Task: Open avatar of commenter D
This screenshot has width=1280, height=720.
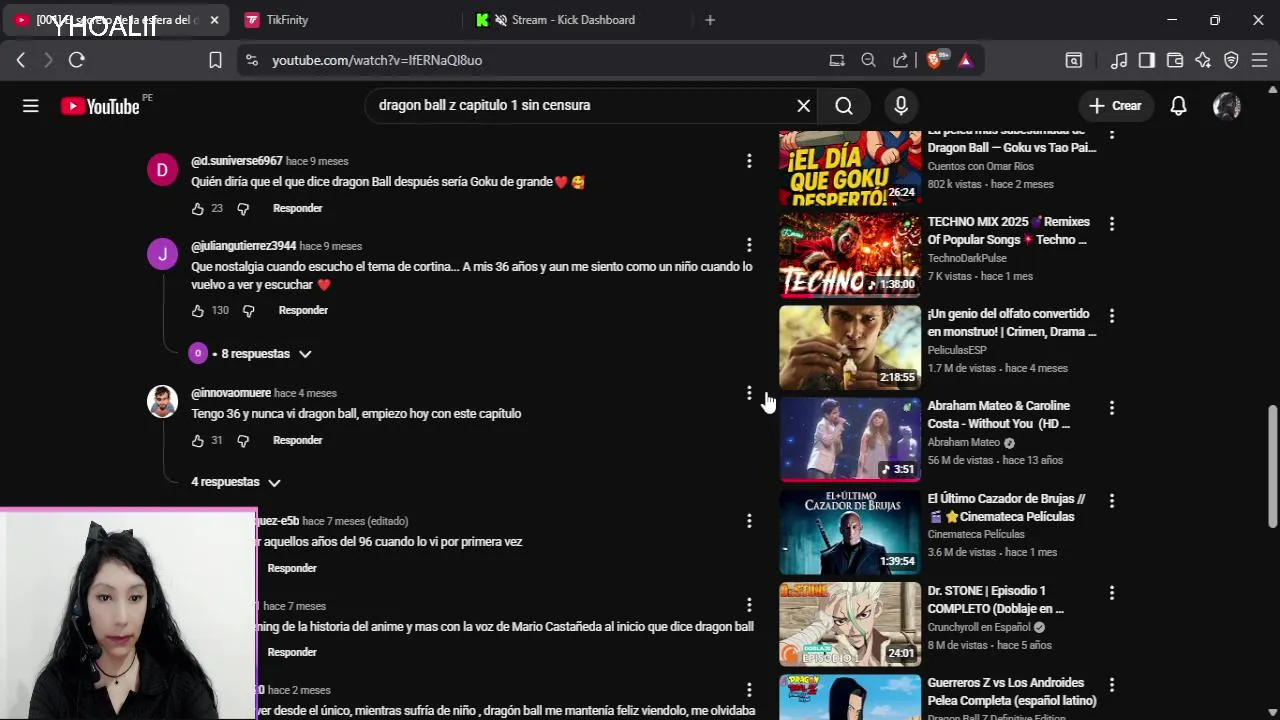Action: pyautogui.click(x=162, y=170)
